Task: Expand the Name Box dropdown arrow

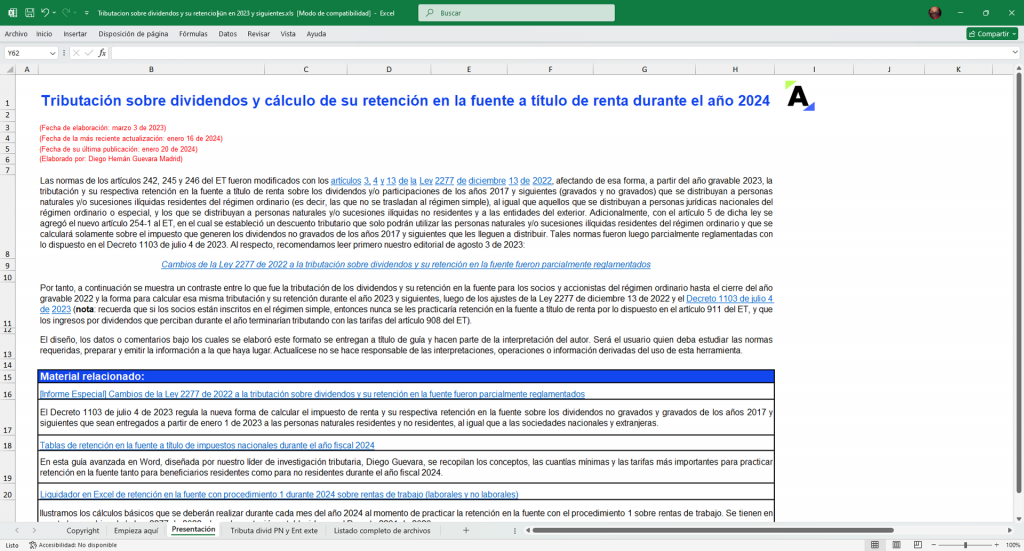Action: pos(52,54)
